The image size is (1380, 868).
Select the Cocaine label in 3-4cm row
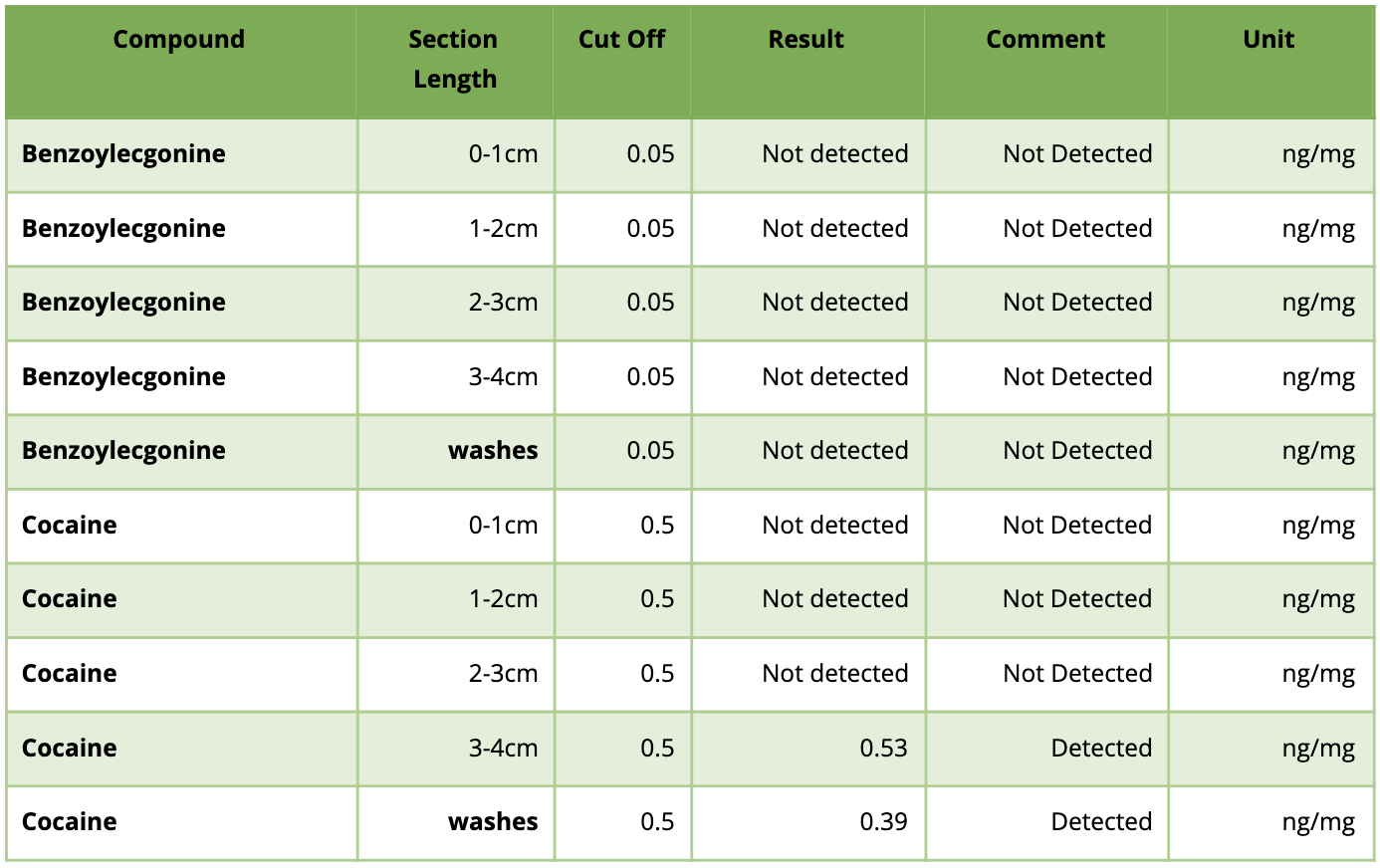pyautogui.click(x=70, y=748)
